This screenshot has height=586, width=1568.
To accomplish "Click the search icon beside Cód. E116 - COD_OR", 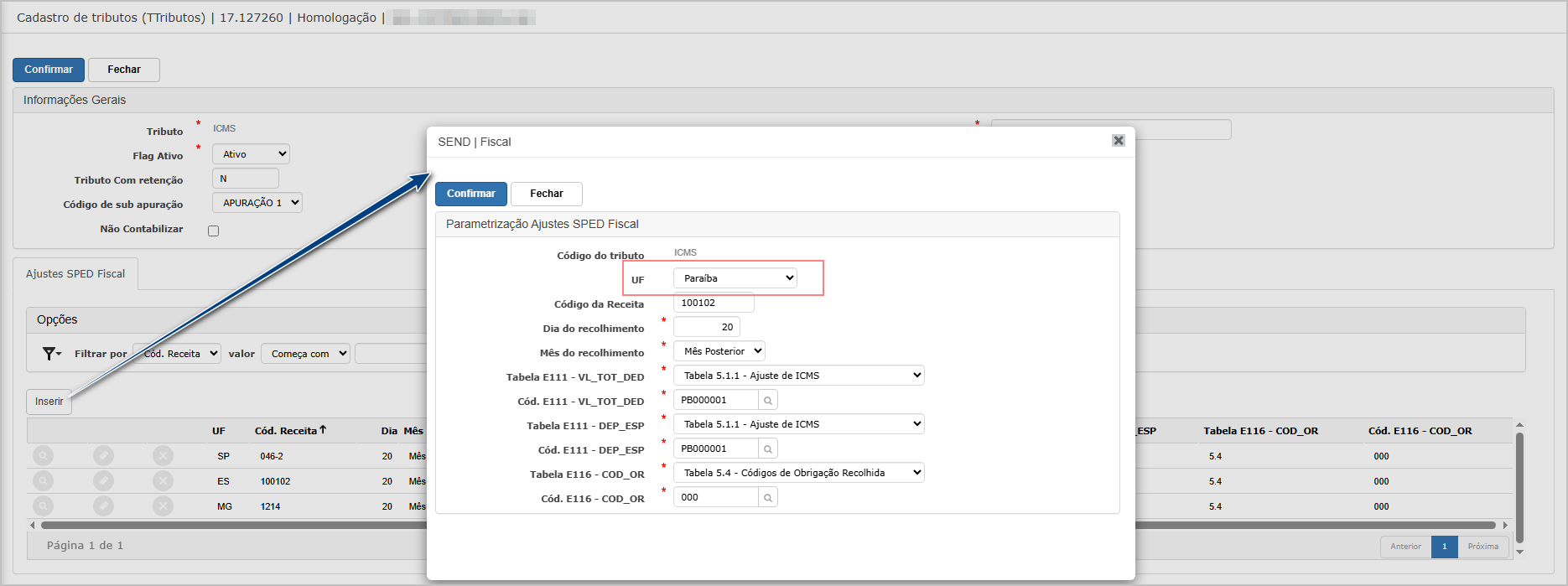I will (x=768, y=498).
